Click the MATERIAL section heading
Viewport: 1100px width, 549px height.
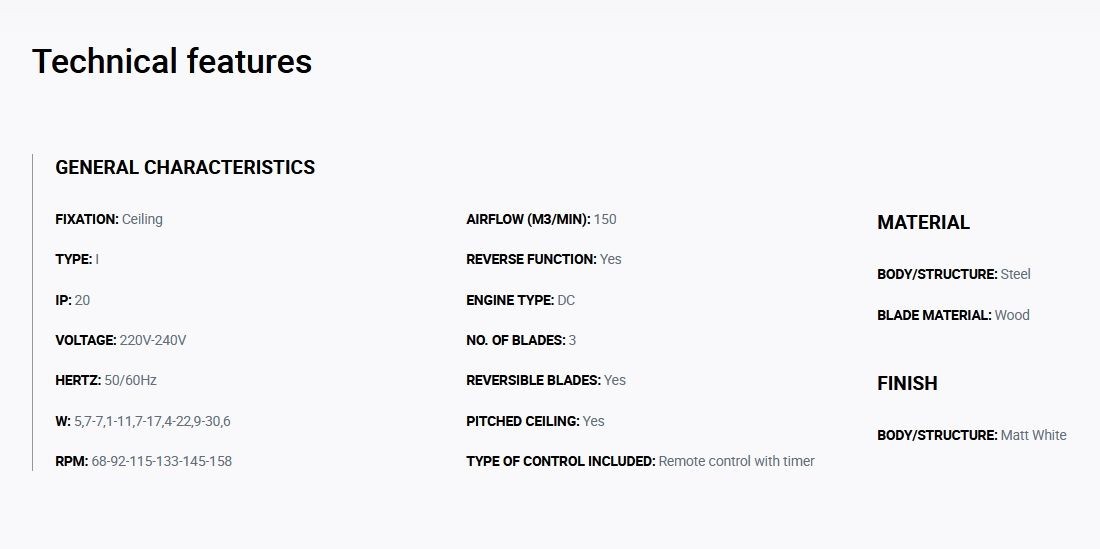pyautogui.click(x=923, y=223)
